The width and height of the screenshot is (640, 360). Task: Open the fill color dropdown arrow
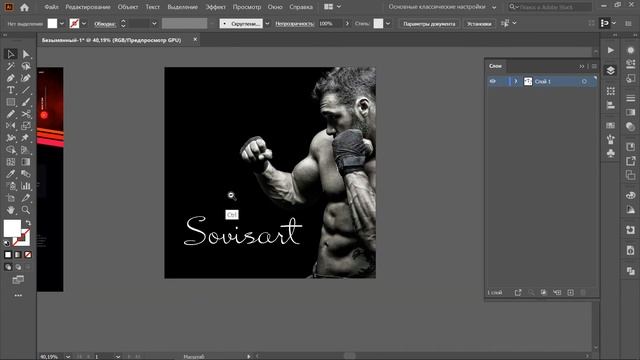pos(62,24)
